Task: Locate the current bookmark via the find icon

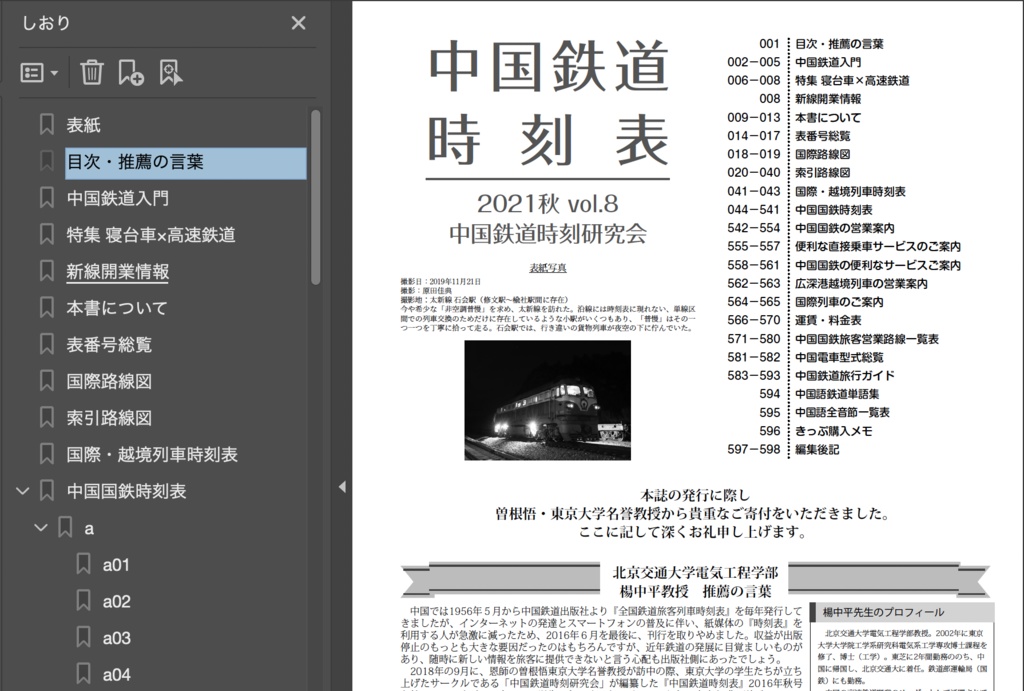Action: [x=168, y=72]
